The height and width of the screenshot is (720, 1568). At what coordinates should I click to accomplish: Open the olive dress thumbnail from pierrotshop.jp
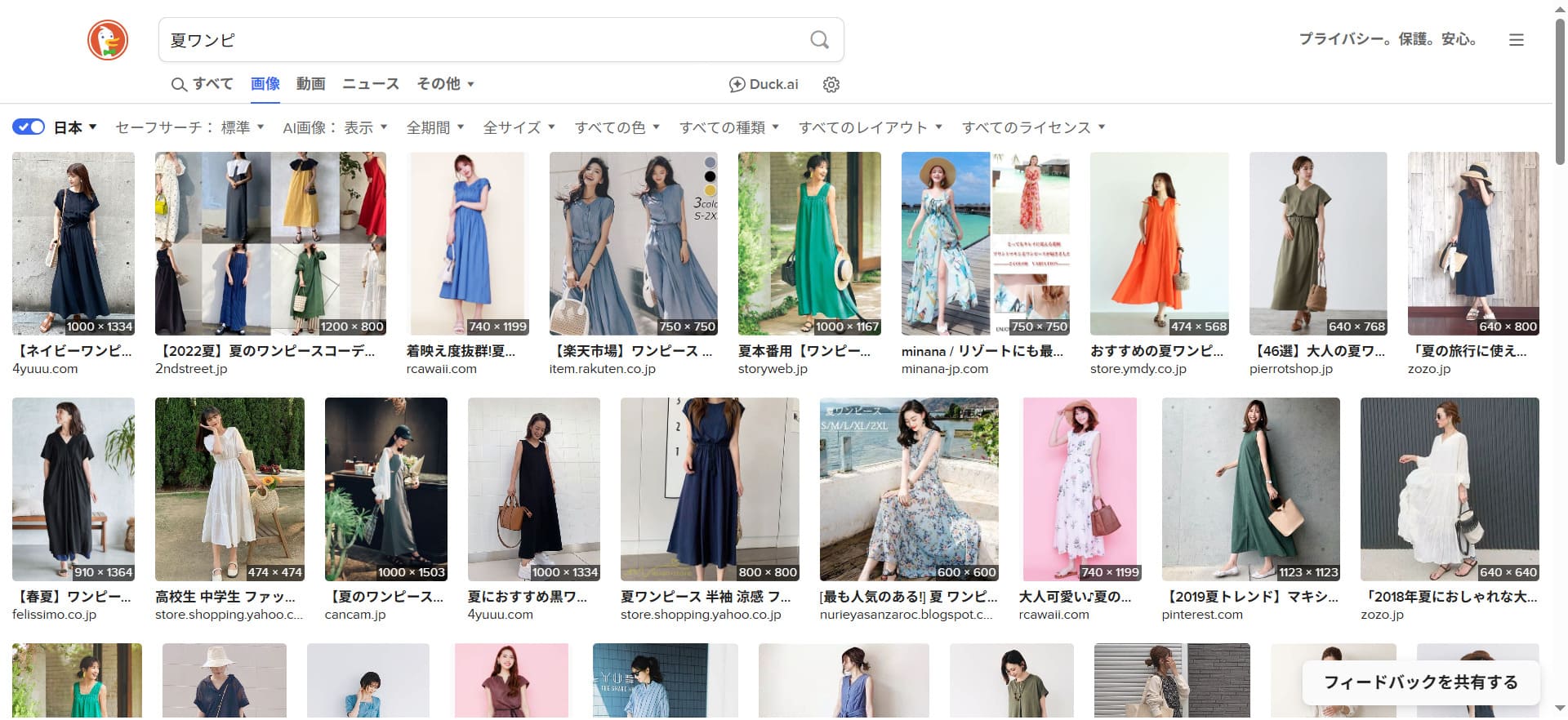tap(1318, 243)
